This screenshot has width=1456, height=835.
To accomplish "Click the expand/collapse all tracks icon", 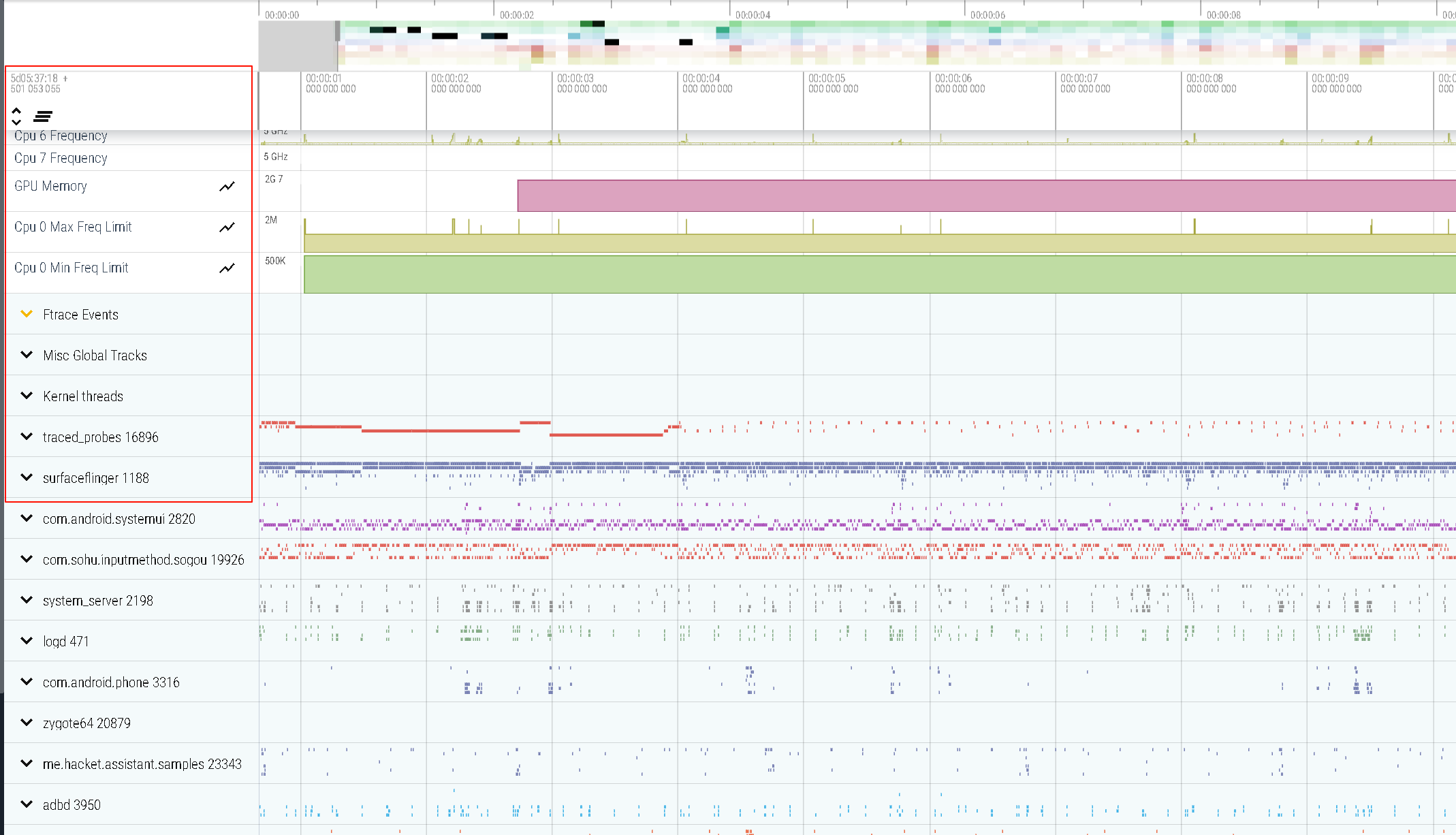I will coord(16,116).
